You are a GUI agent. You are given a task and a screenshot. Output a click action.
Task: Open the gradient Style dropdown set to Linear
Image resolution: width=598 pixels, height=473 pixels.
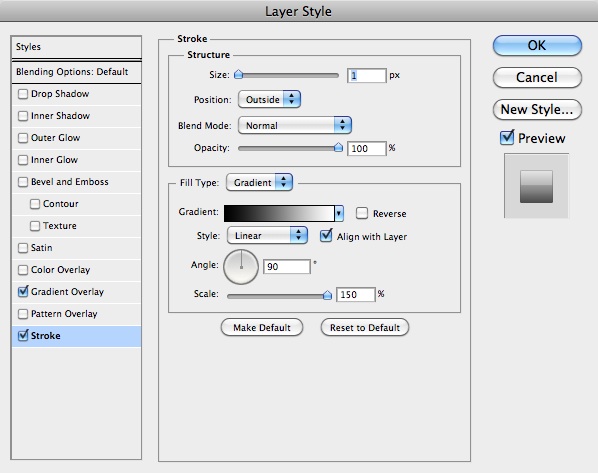[267, 235]
